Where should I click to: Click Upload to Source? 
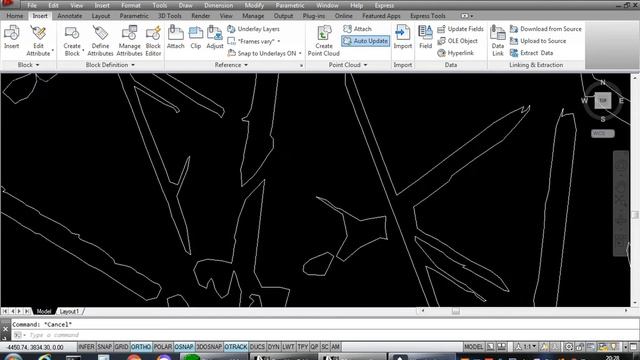click(538, 41)
